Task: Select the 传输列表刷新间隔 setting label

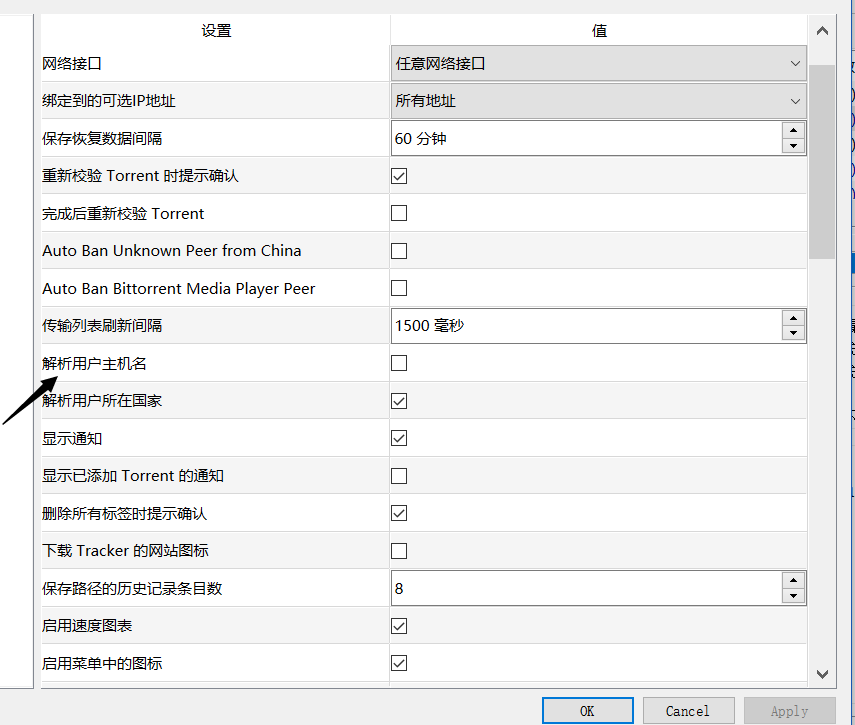Action: coord(102,326)
